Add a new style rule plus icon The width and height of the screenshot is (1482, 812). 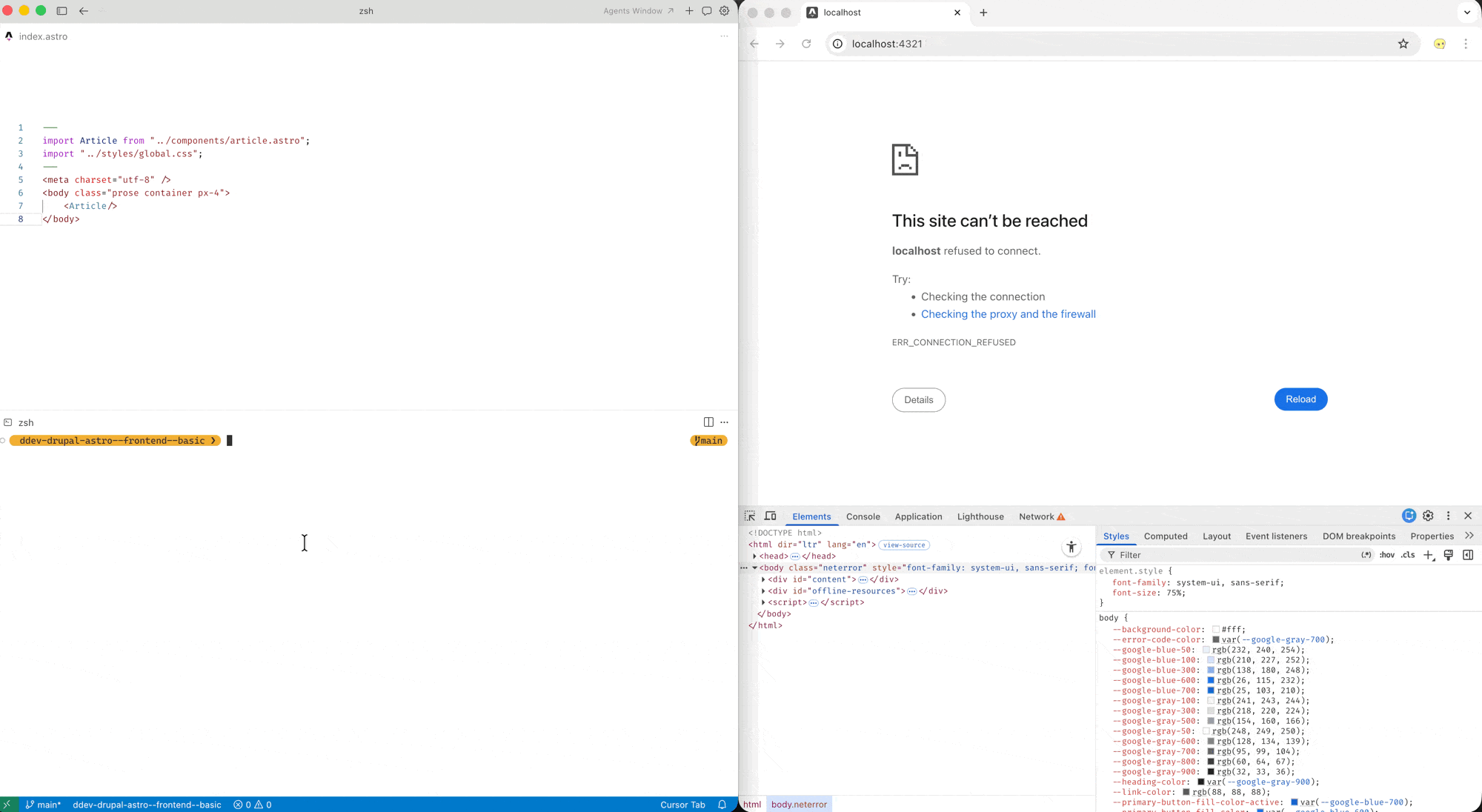1429,555
